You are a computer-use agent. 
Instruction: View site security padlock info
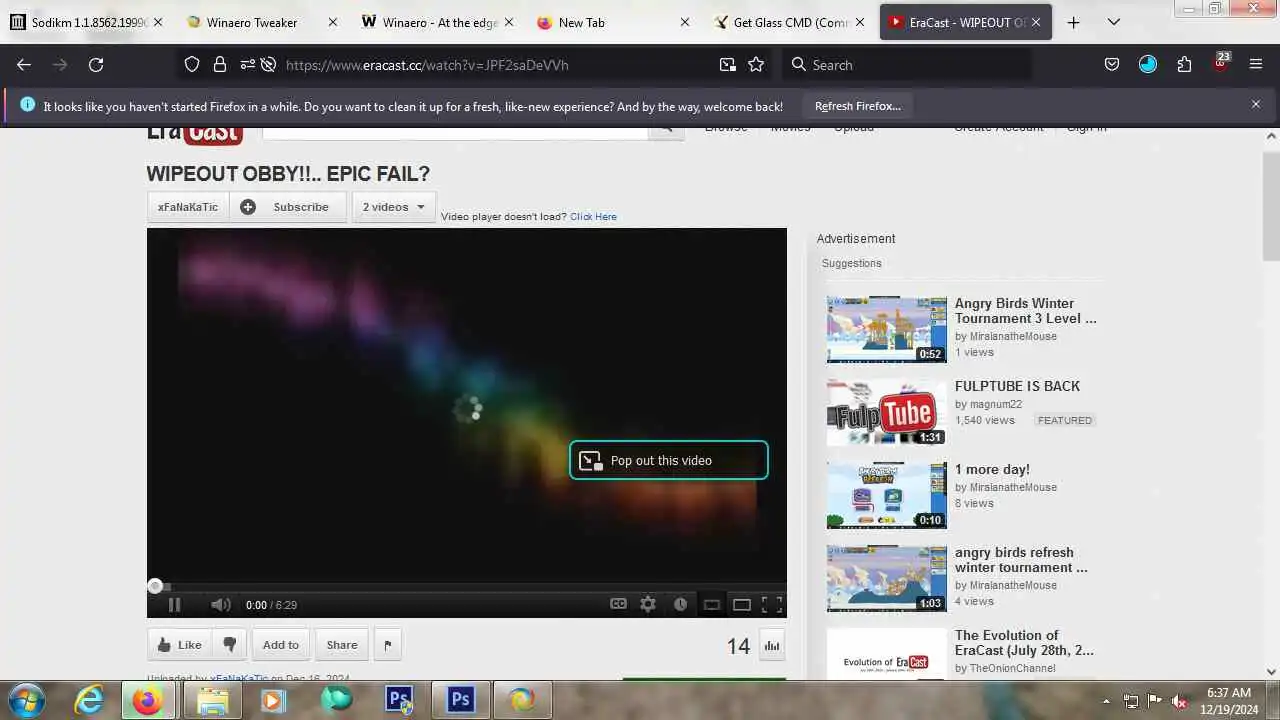point(219,65)
